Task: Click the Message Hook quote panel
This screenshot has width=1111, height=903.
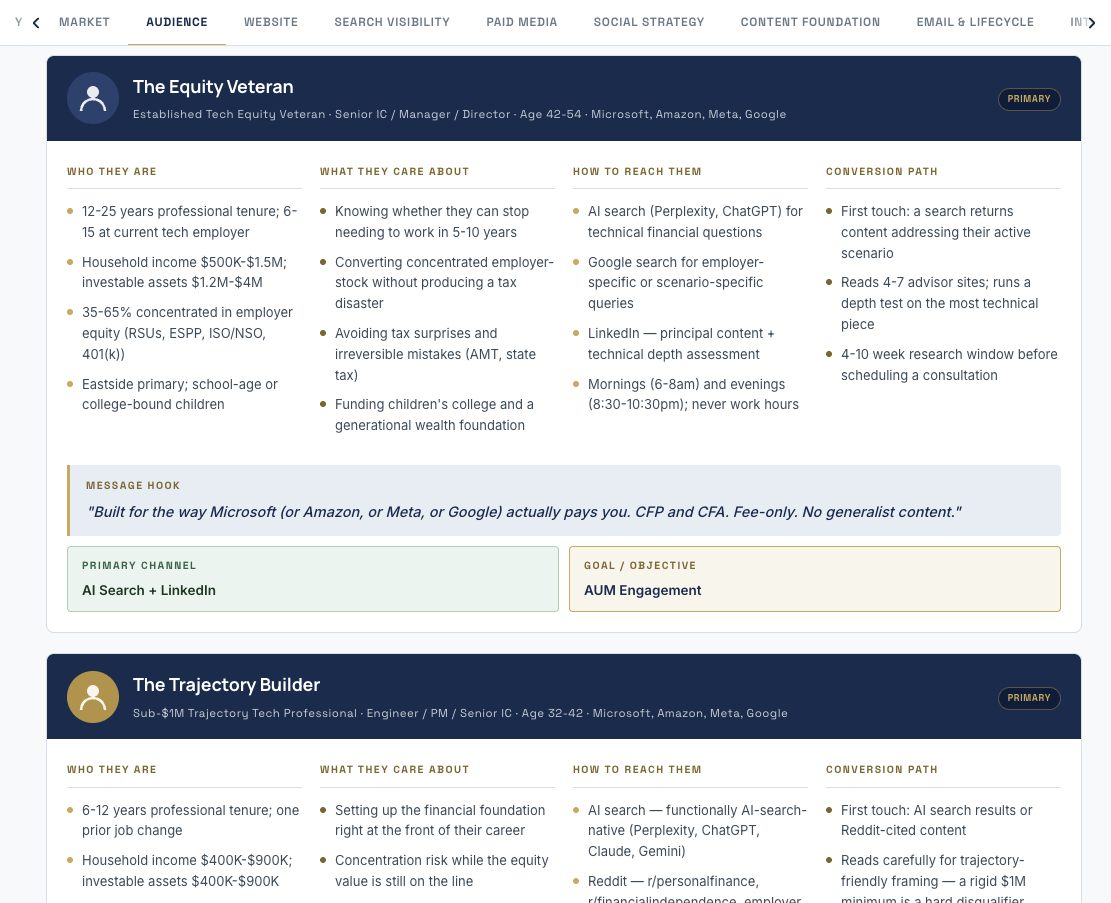Action: (564, 500)
